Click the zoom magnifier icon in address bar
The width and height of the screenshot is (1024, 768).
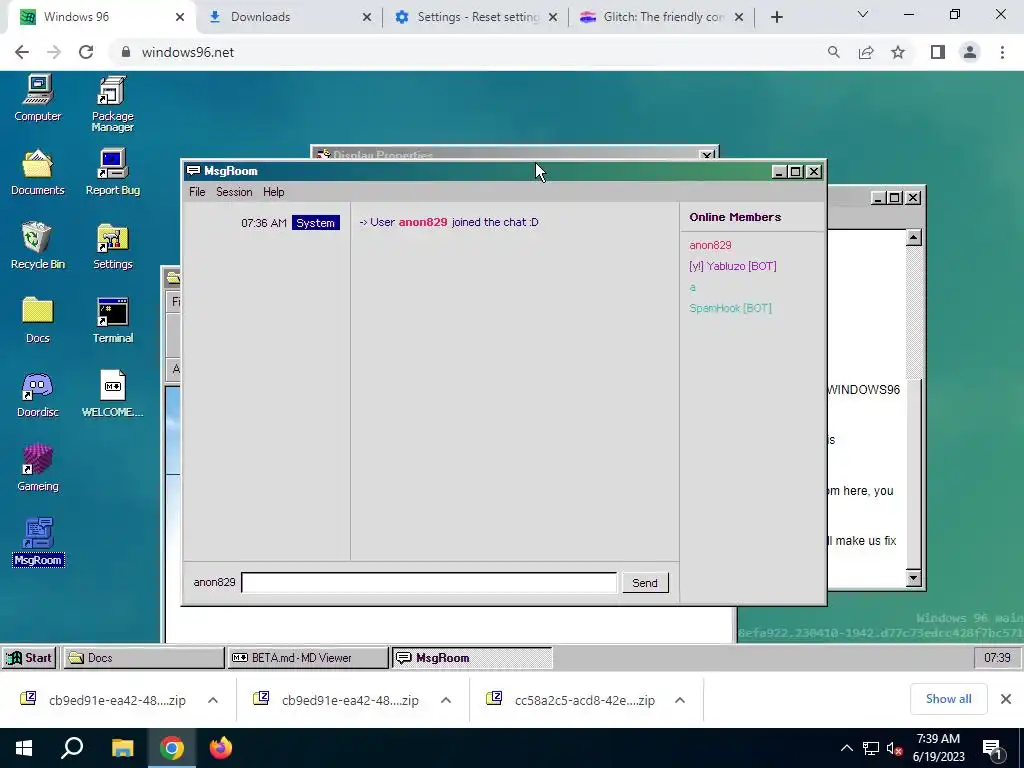pos(833,52)
